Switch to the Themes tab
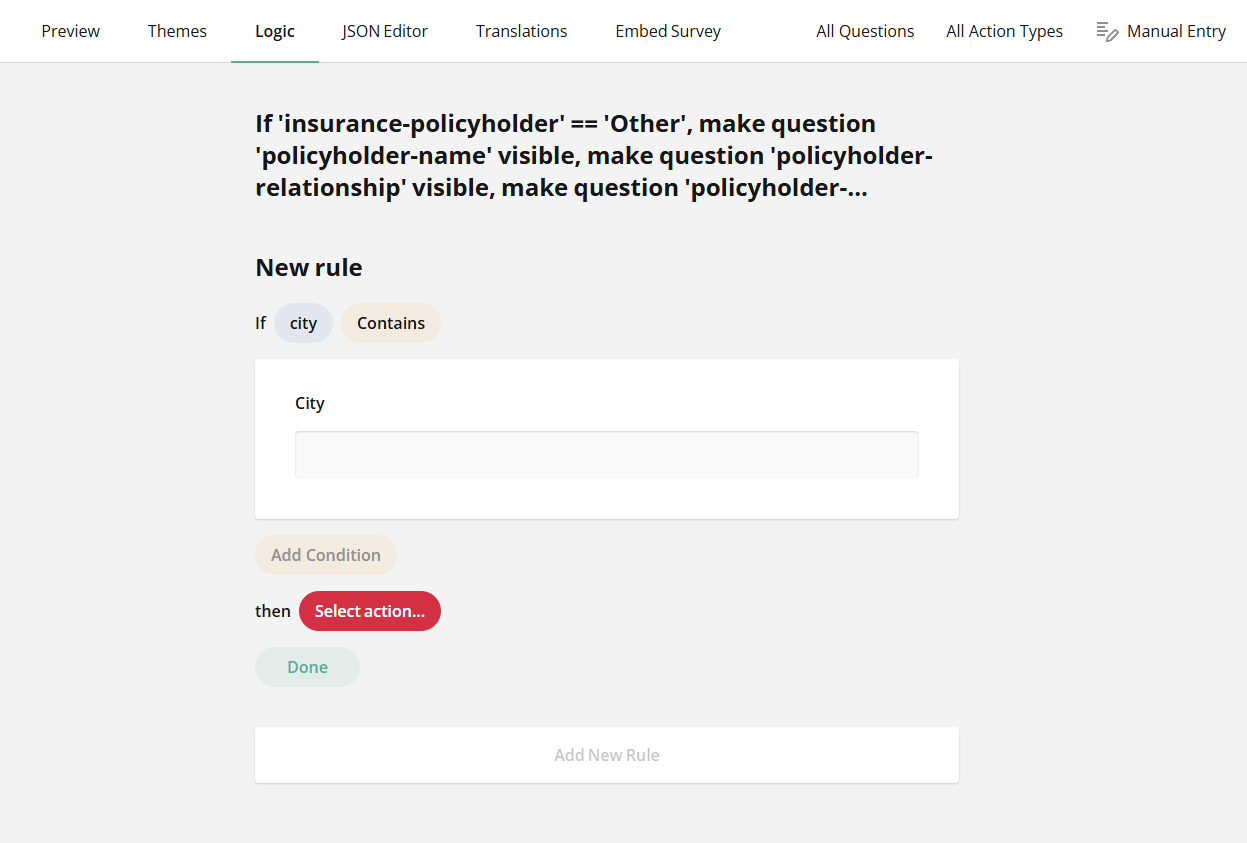The height and width of the screenshot is (843, 1247). point(176,31)
